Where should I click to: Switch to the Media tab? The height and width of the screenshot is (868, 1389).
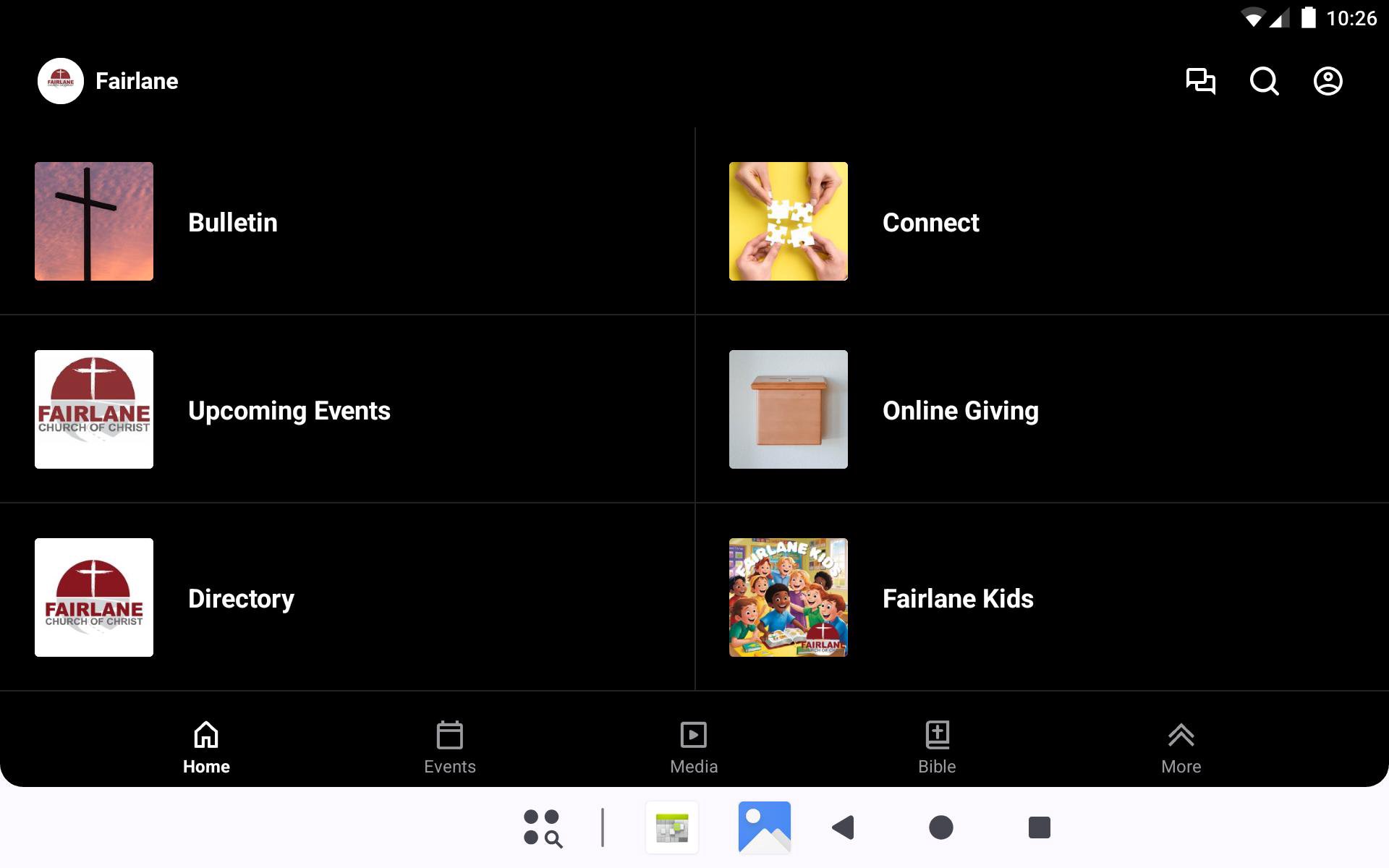(693, 747)
